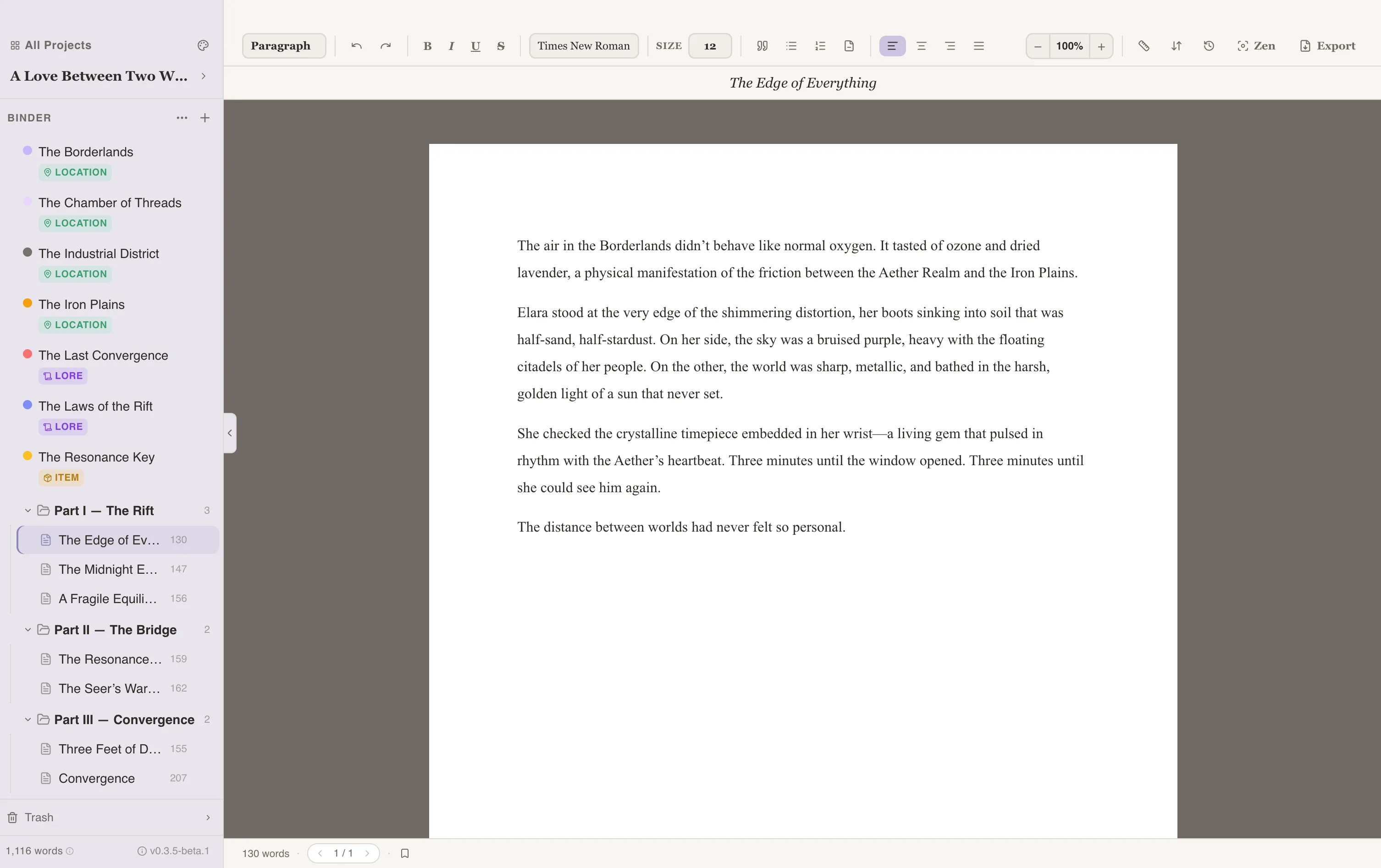
Task: Click the Export button
Action: [1328, 46]
